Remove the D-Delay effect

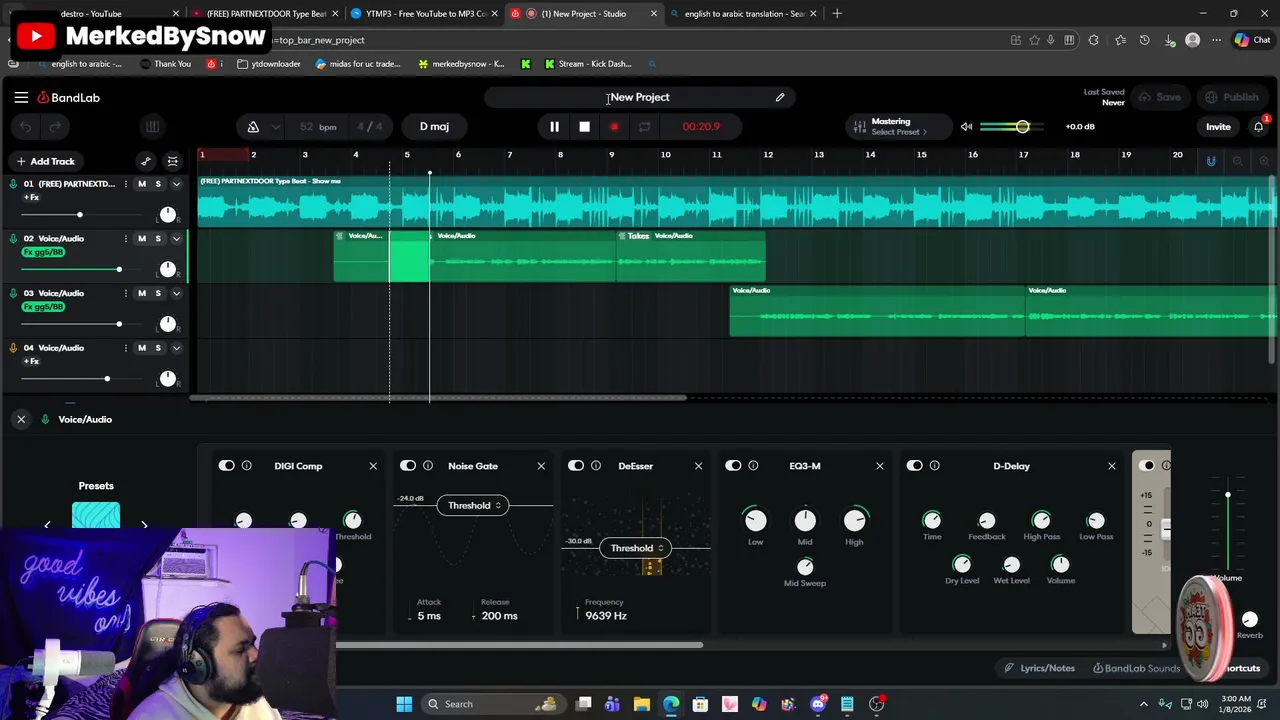pos(1111,466)
